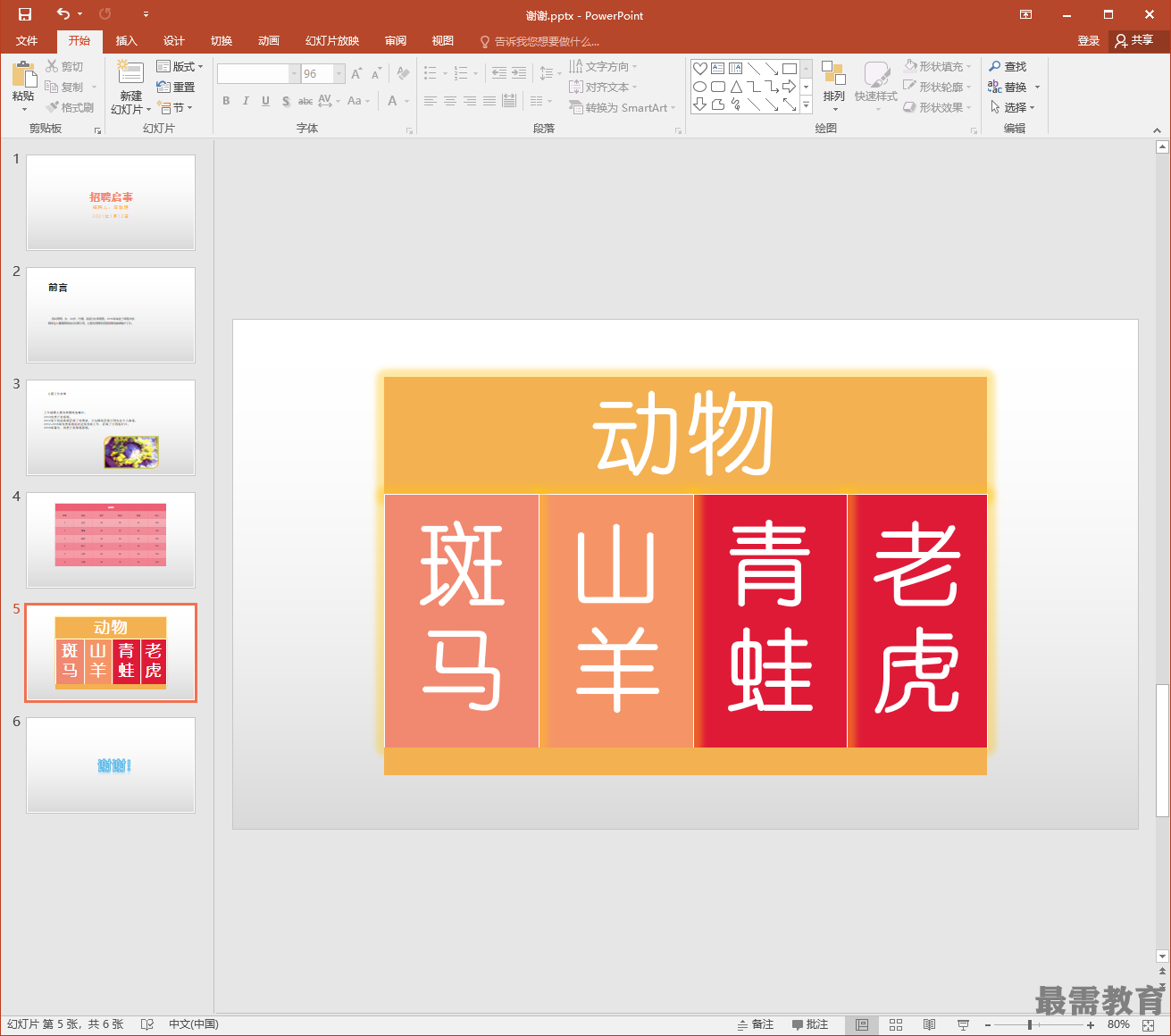
Task: Click the Reset slide button
Action: click(x=176, y=88)
